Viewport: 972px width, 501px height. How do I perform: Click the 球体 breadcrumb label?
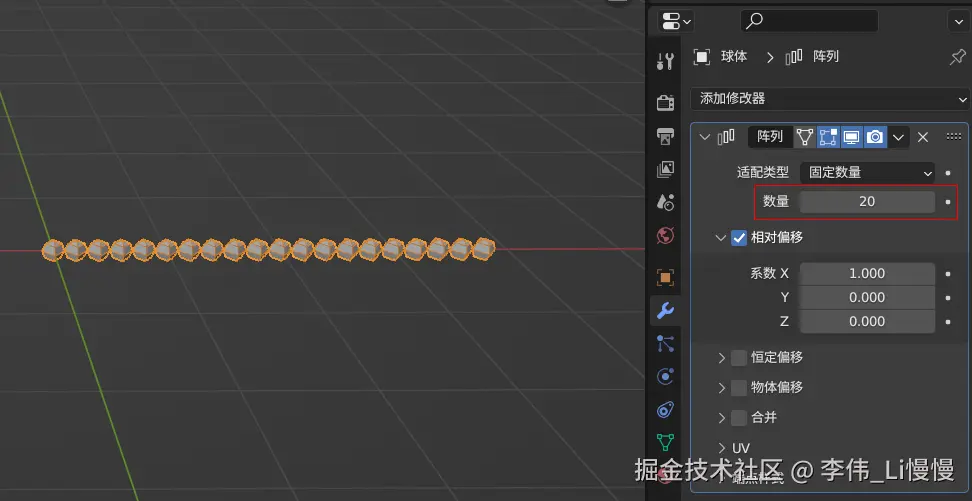pos(734,57)
